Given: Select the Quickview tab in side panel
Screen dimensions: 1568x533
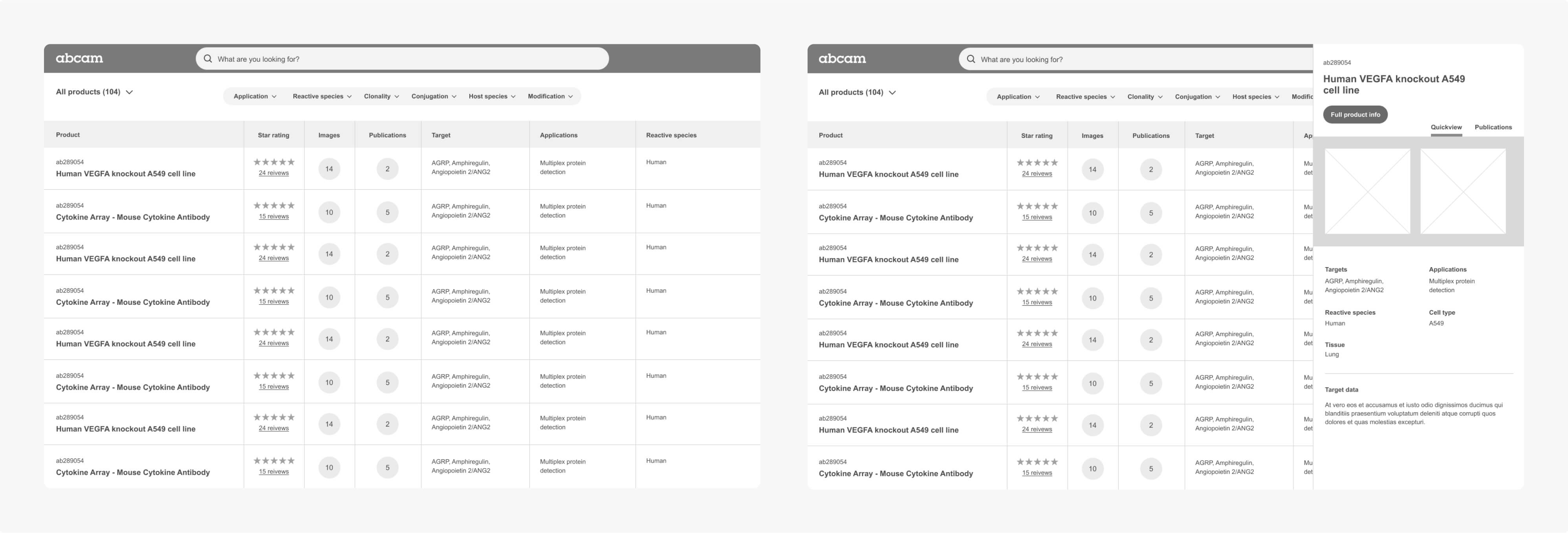Looking at the screenshot, I should coord(1446,127).
